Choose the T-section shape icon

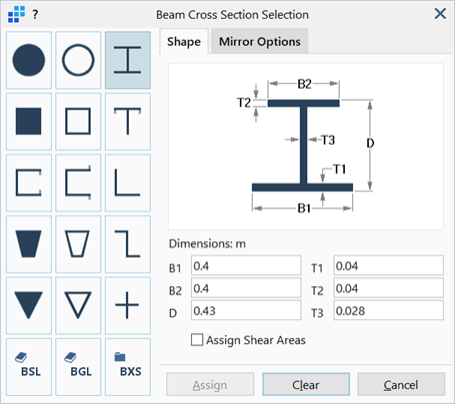pyautogui.click(x=128, y=122)
